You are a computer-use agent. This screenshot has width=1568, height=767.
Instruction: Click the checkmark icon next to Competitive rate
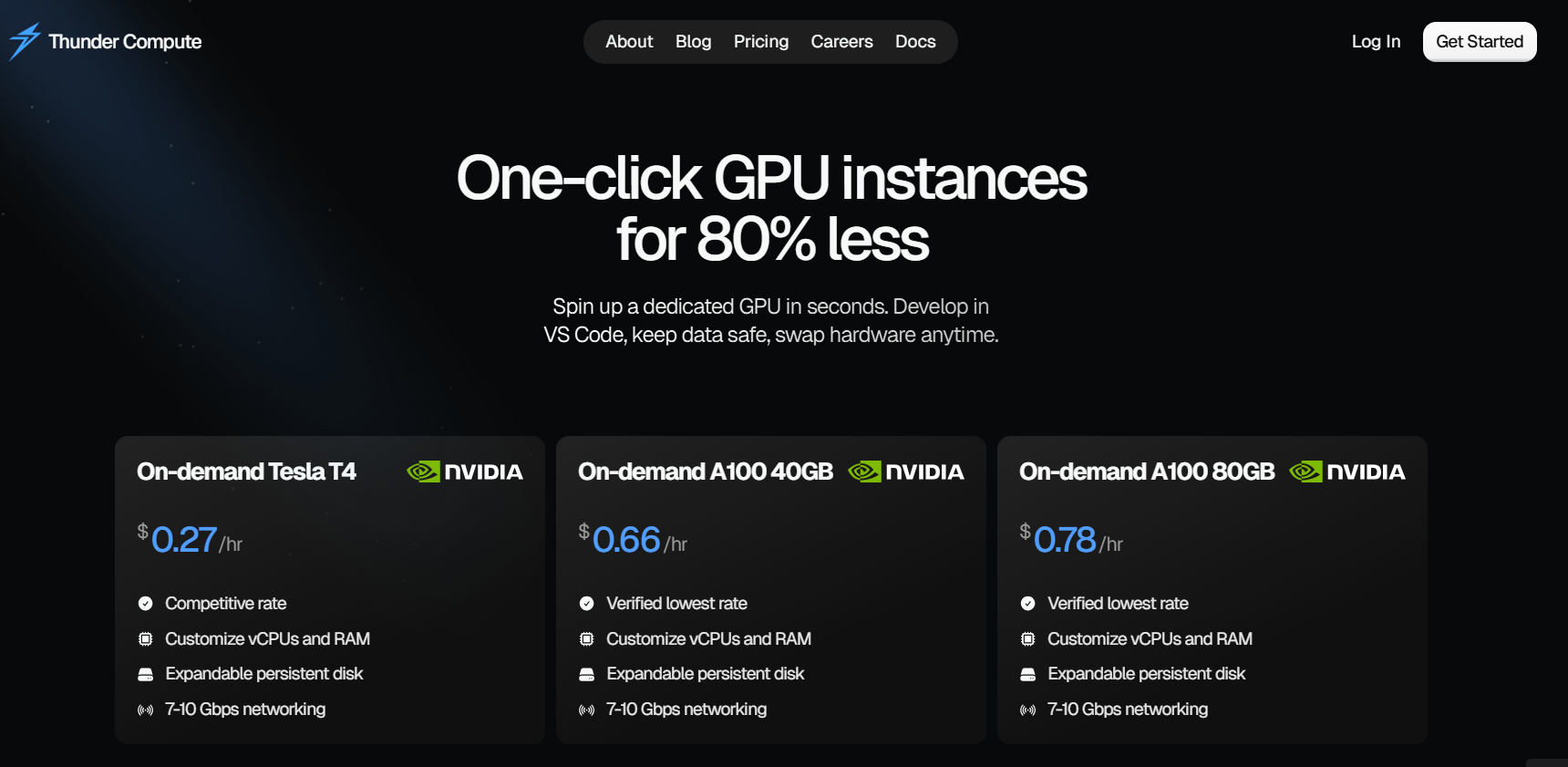146,603
